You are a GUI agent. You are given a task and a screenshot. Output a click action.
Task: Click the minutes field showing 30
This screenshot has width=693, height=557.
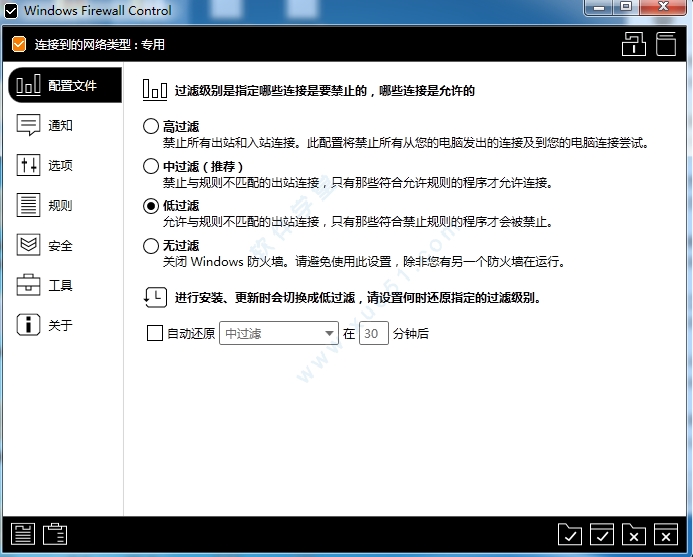coord(373,333)
